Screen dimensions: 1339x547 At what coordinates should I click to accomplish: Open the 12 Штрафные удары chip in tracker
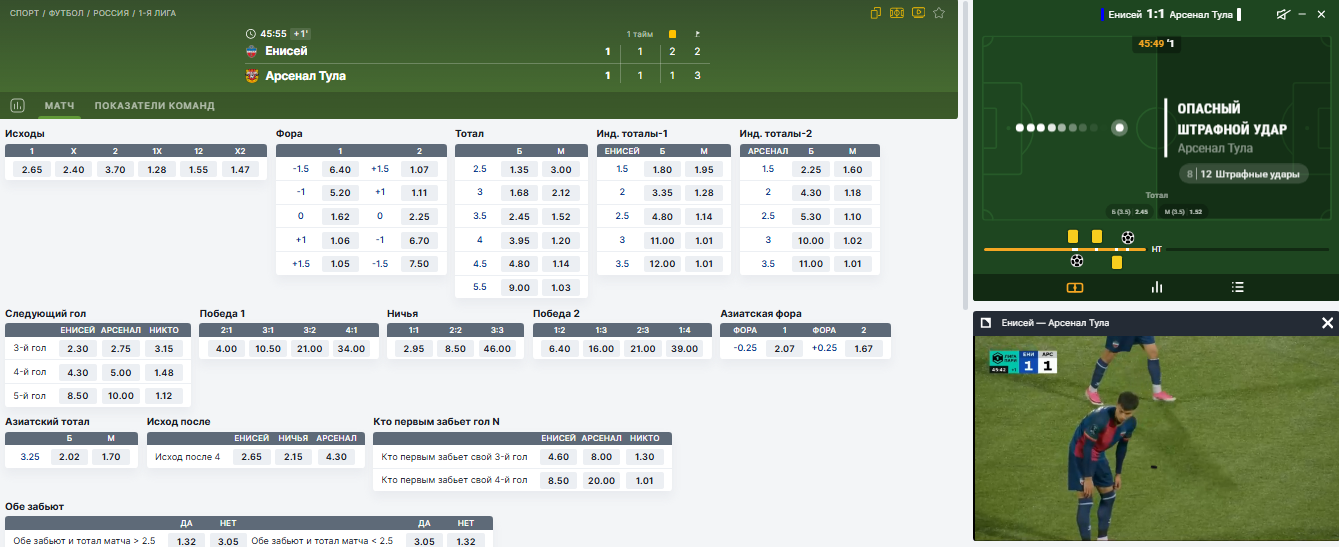(1244, 174)
